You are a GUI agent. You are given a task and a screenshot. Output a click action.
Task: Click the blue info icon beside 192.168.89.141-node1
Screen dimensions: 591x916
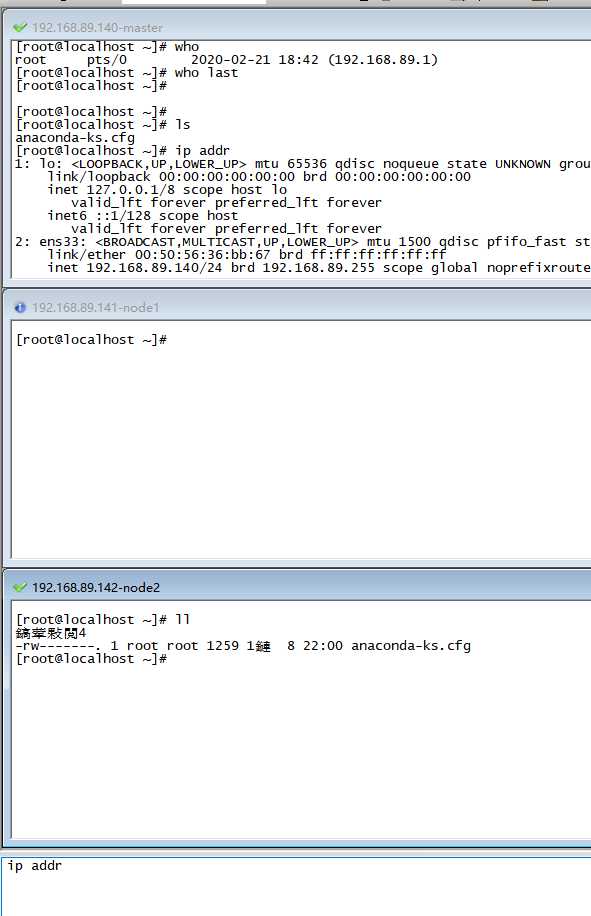coord(20,307)
